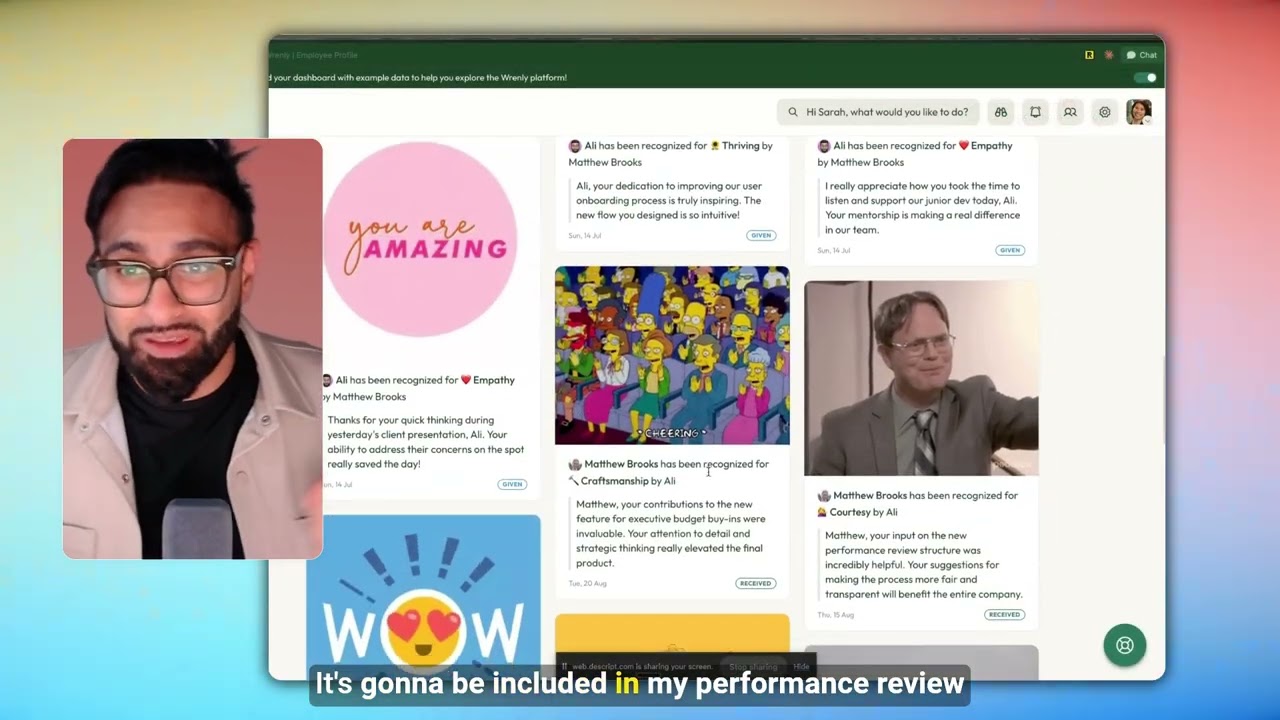
Task: Click the yellow R extension icon
Action: pyautogui.click(x=1089, y=55)
